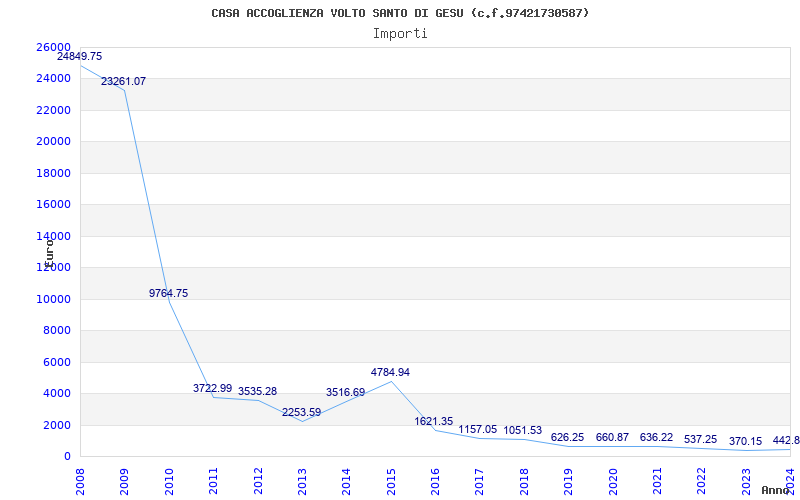Select the 2017 year tick label
The height and width of the screenshot is (500, 800).
[480, 481]
